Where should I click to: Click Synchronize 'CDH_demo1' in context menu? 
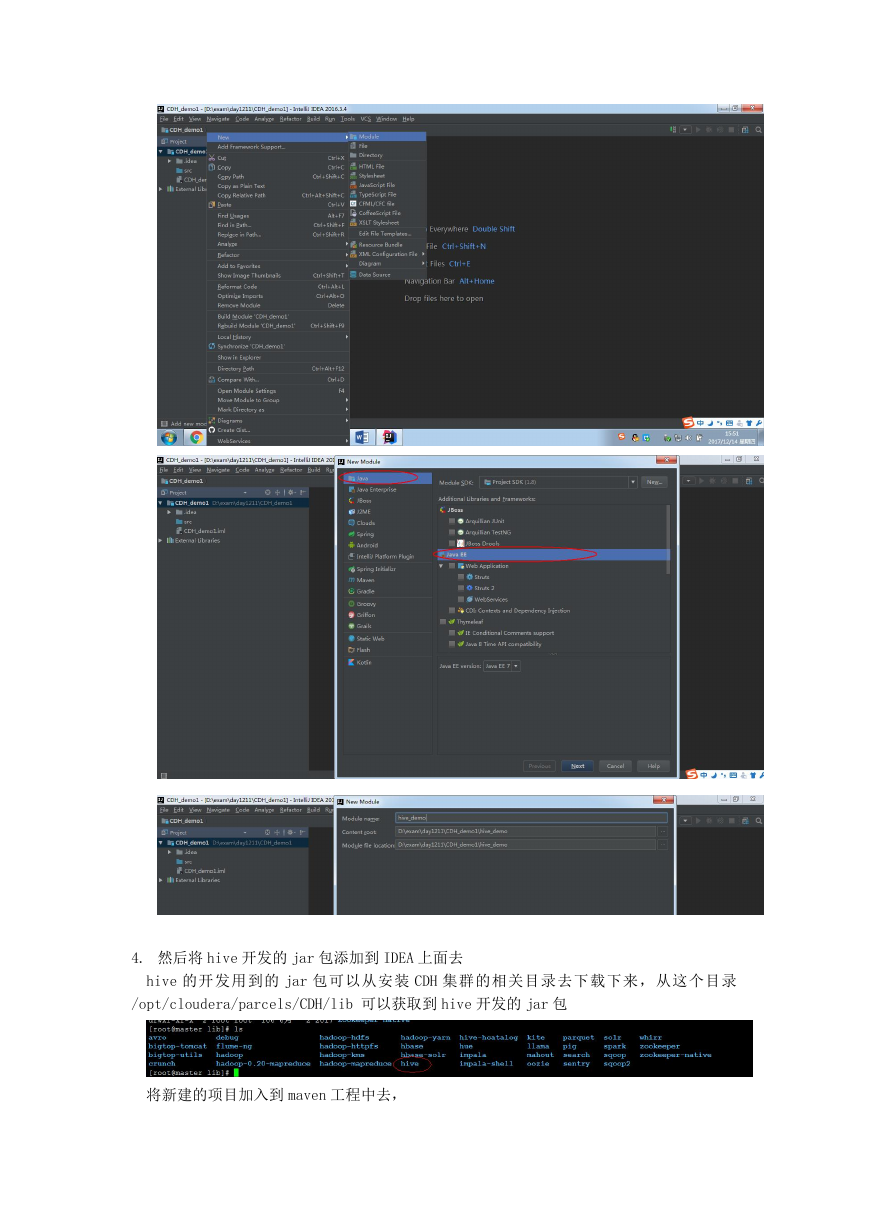(x=277, y=346)
